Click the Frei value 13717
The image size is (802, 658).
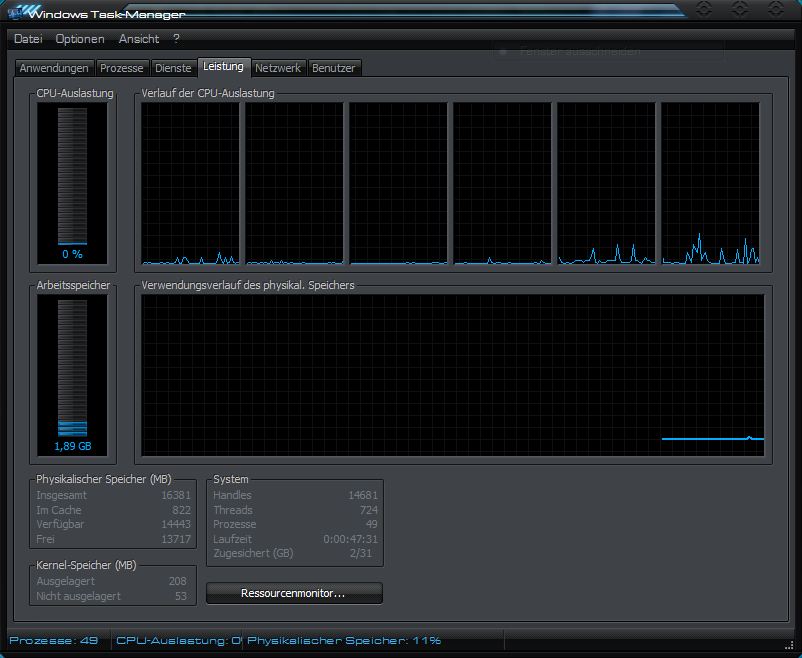tap(176, 539)
